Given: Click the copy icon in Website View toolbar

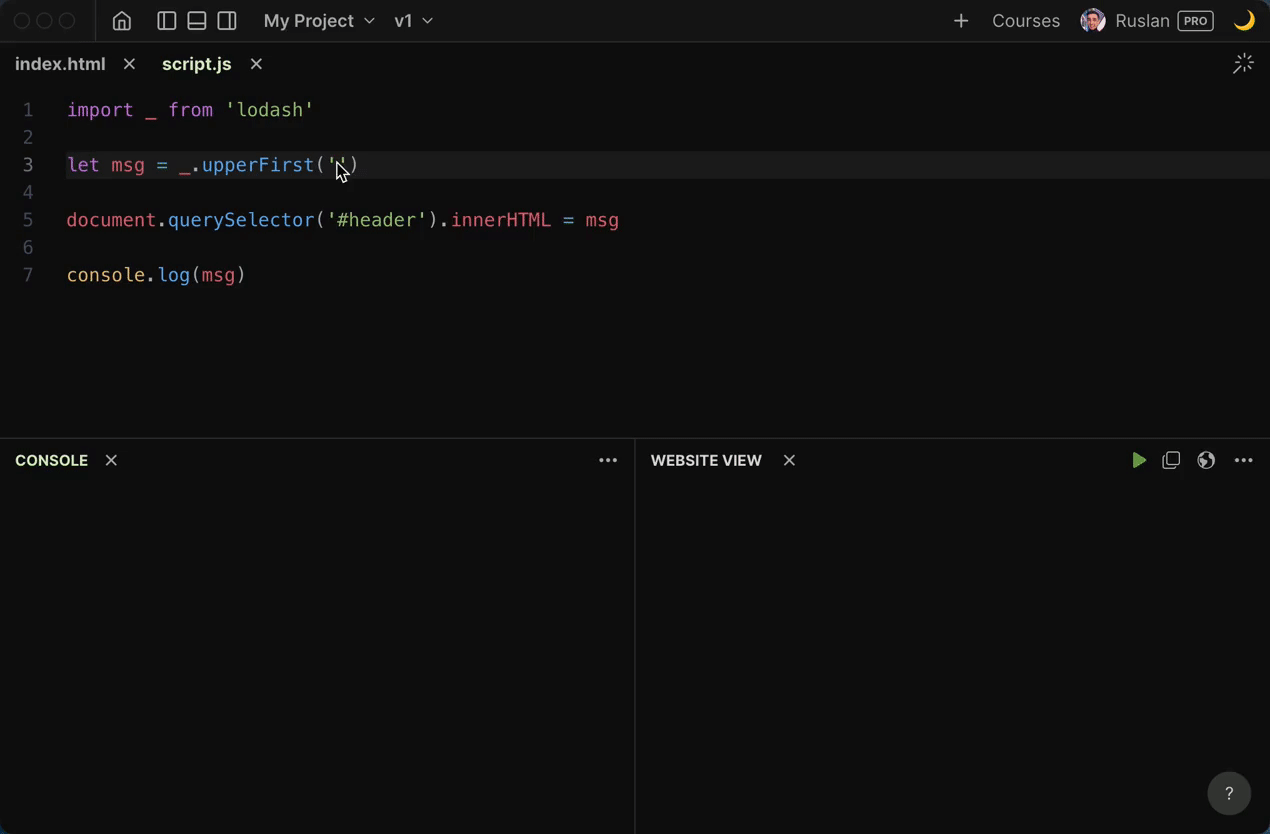Looking at the screenshot, I should pos(1171,460).
